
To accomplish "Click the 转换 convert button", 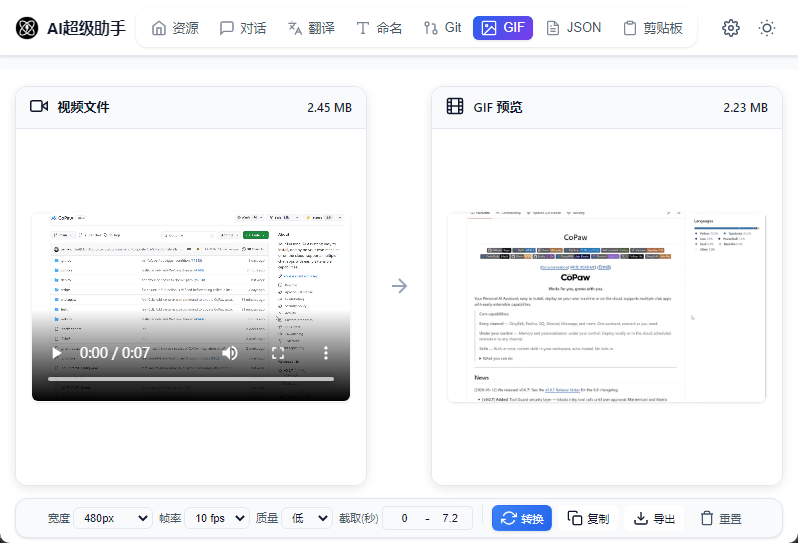I will [x=522, y=518].
